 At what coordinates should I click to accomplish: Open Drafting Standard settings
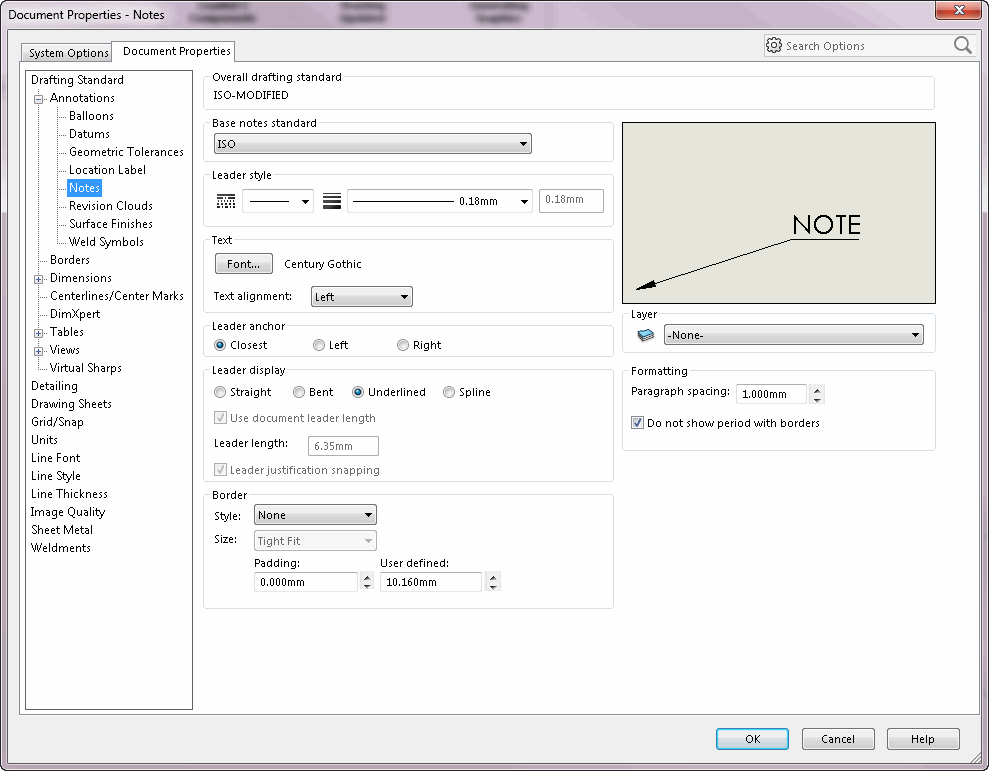click(77, 80)
